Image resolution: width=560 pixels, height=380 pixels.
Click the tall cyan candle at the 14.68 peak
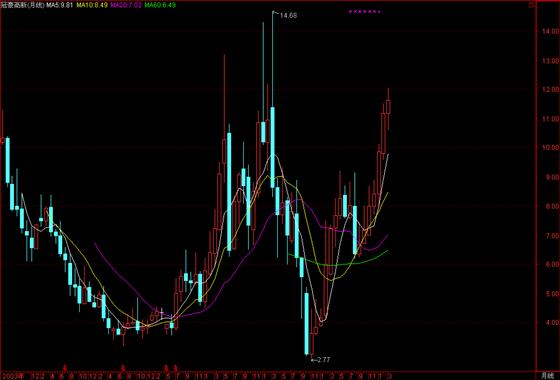(x=272, y=147)
